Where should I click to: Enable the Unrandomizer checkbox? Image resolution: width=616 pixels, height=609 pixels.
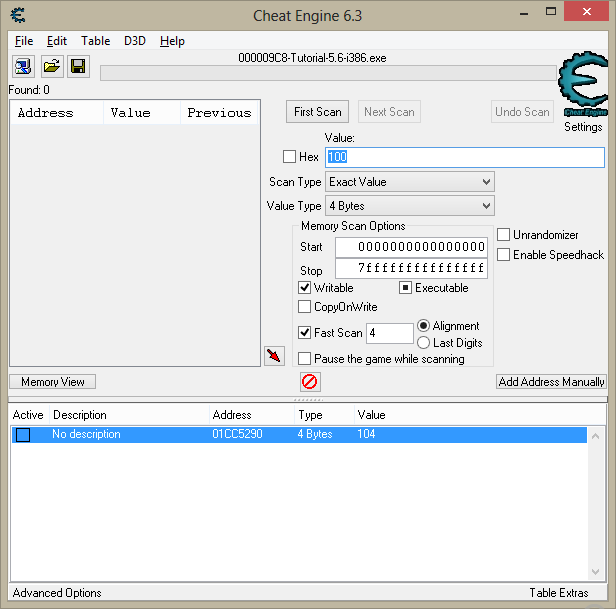[x=504, y=235]
